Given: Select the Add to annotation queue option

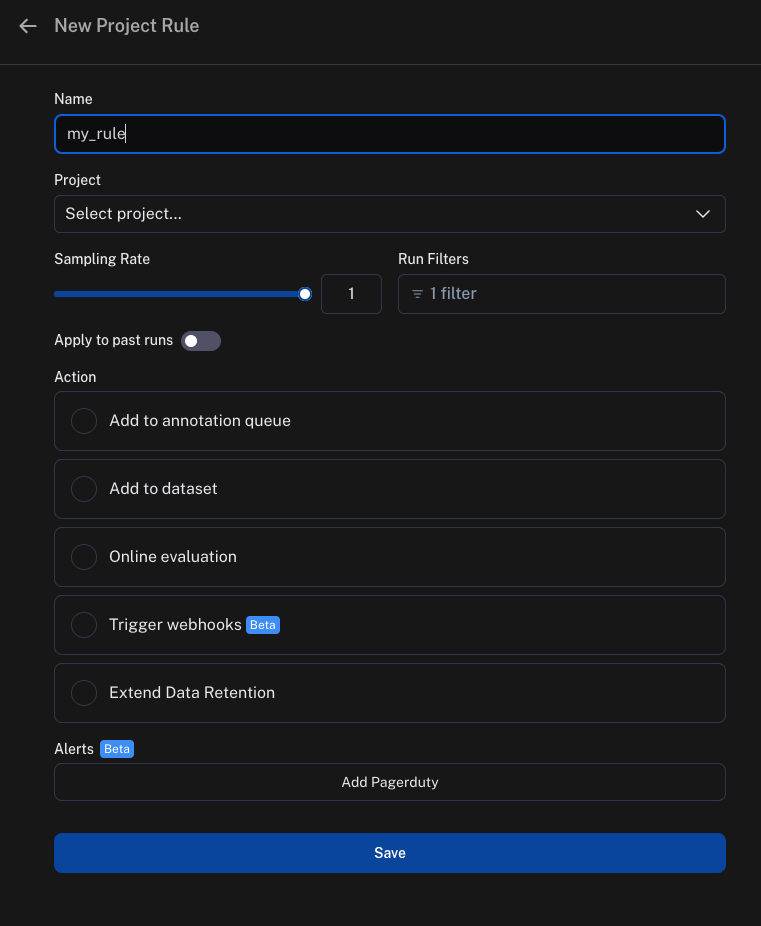Looking at the screenshot, I should [x=84, y=421].
